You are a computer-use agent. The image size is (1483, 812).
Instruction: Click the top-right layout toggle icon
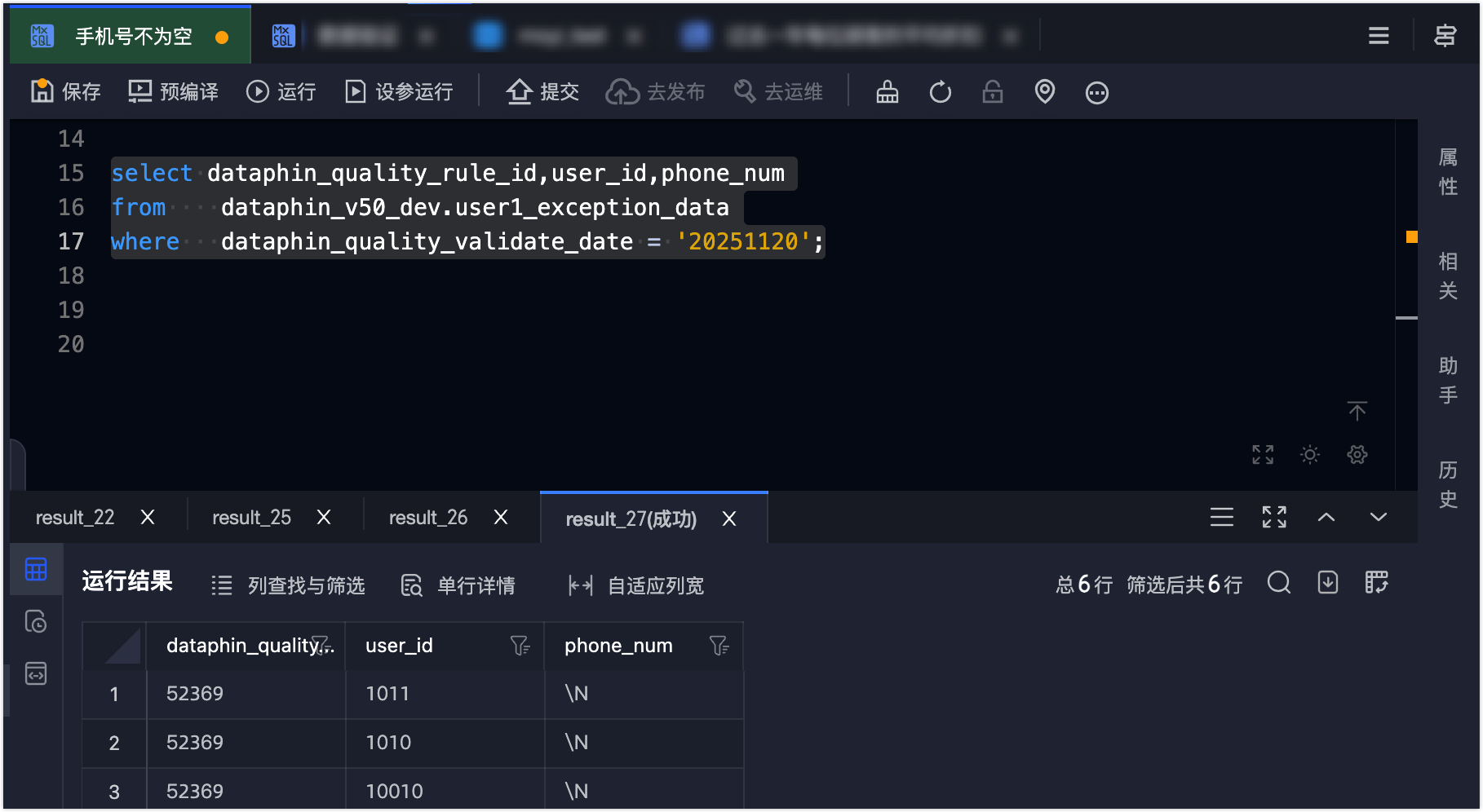1445,36
